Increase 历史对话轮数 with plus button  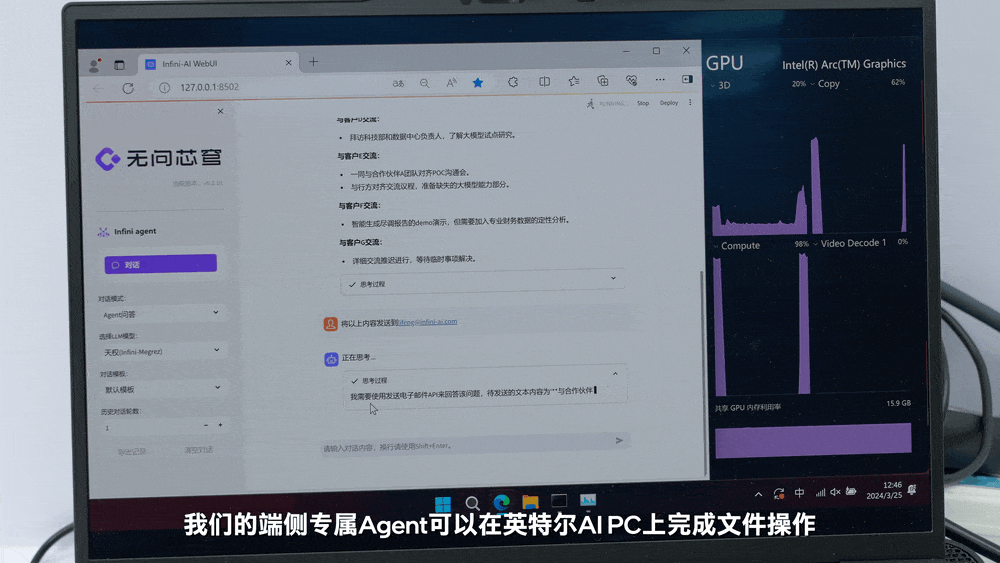pyautogui.click(x=220, y=425)
